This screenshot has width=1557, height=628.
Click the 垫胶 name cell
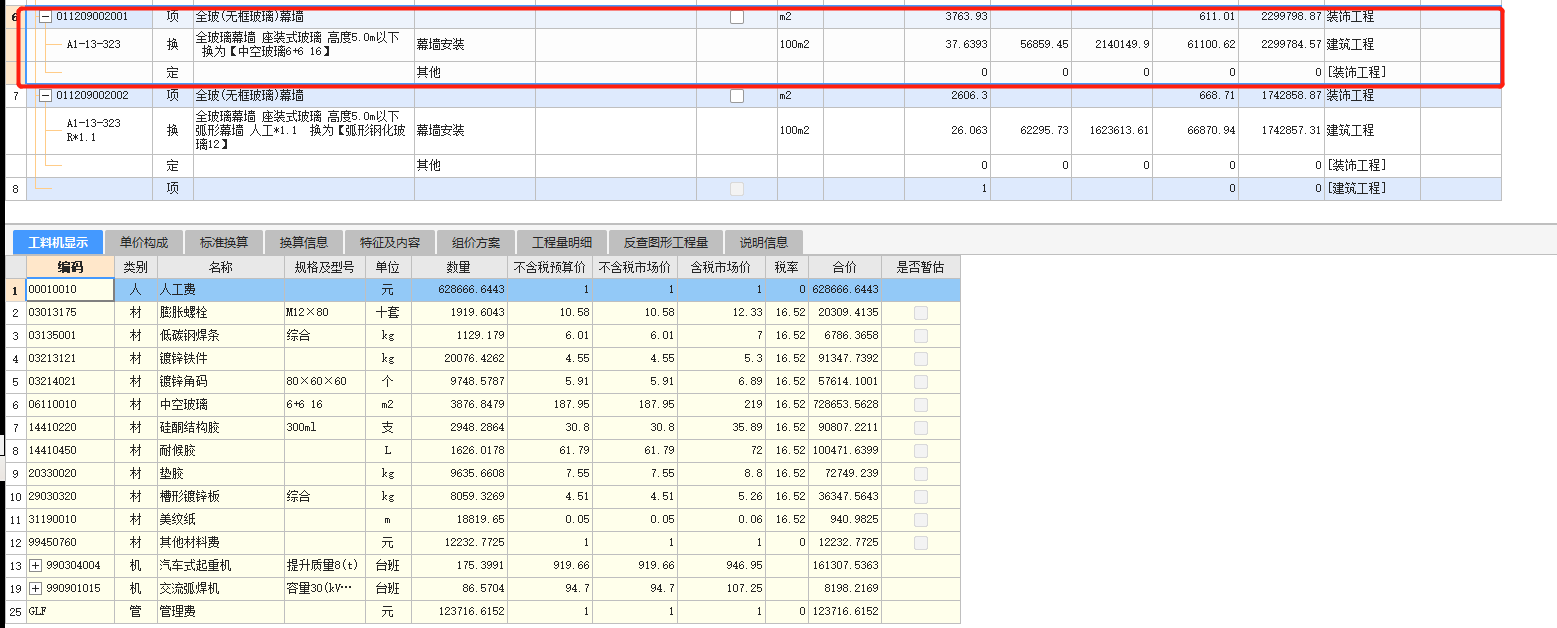tap(220, 474)
